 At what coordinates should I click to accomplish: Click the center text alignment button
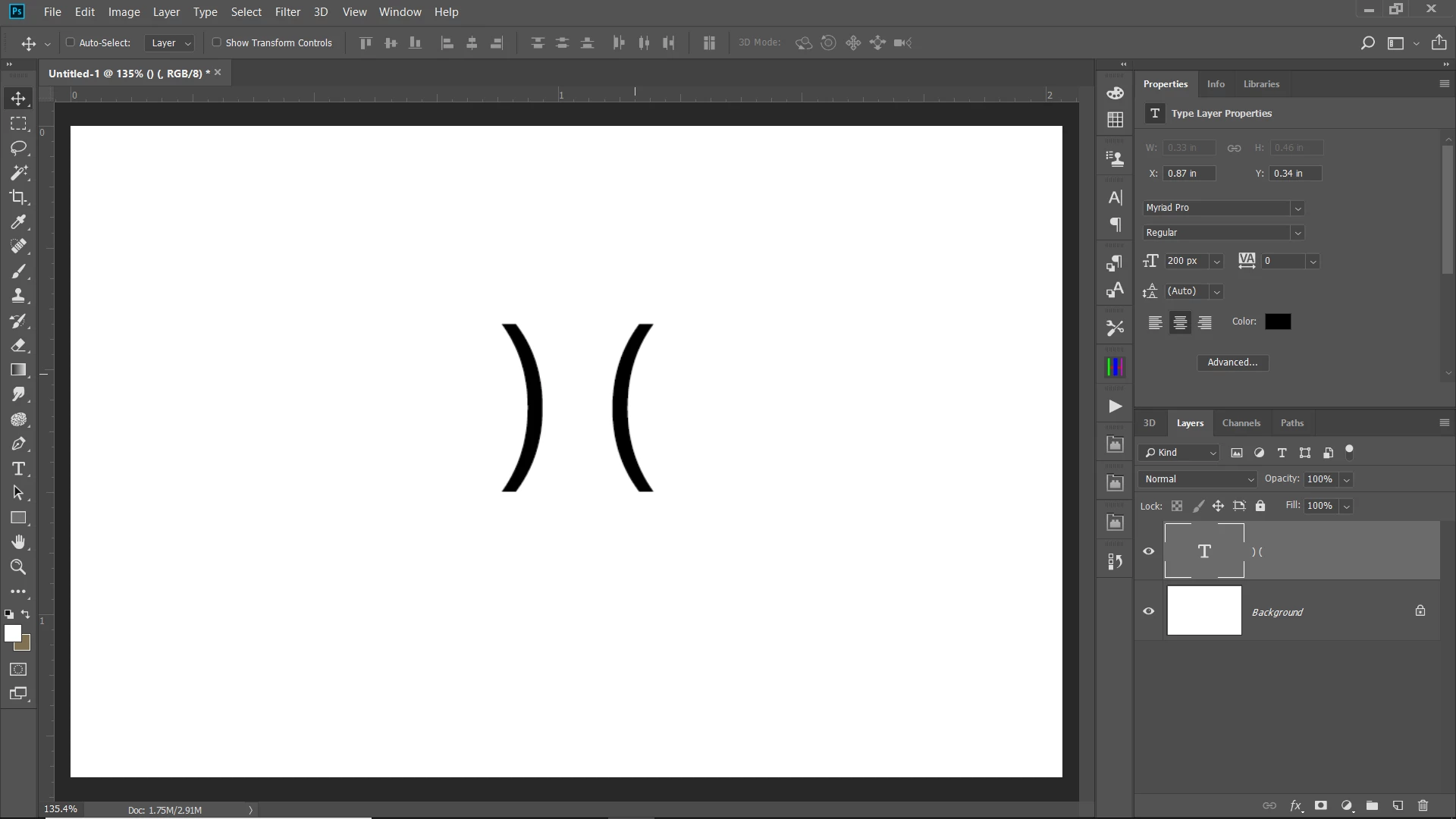pos(1180,322)
